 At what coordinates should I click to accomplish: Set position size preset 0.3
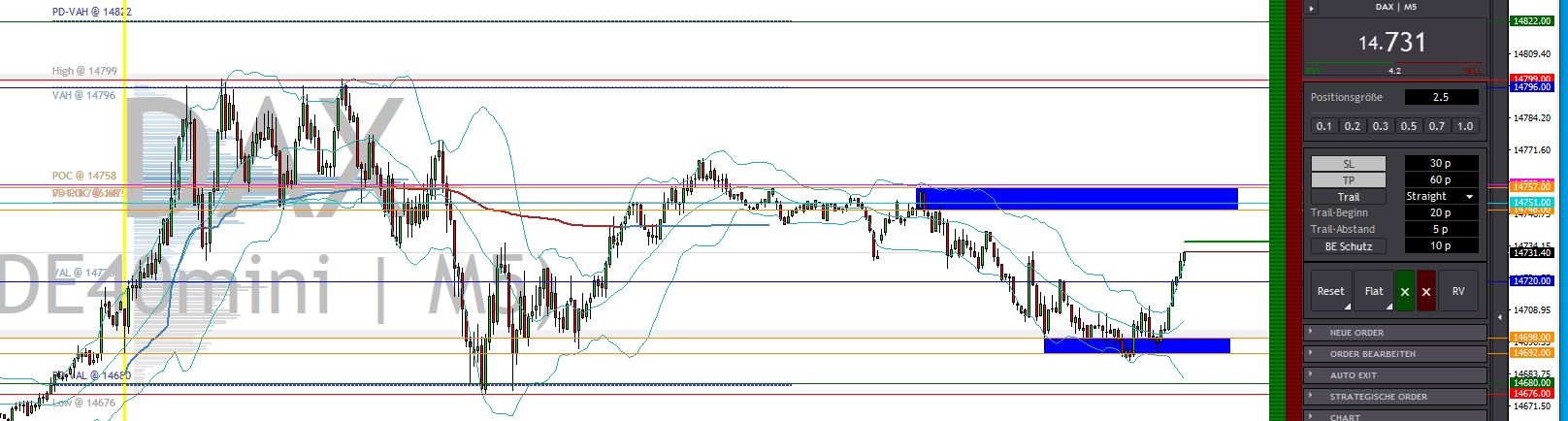tap(1380, 126)
